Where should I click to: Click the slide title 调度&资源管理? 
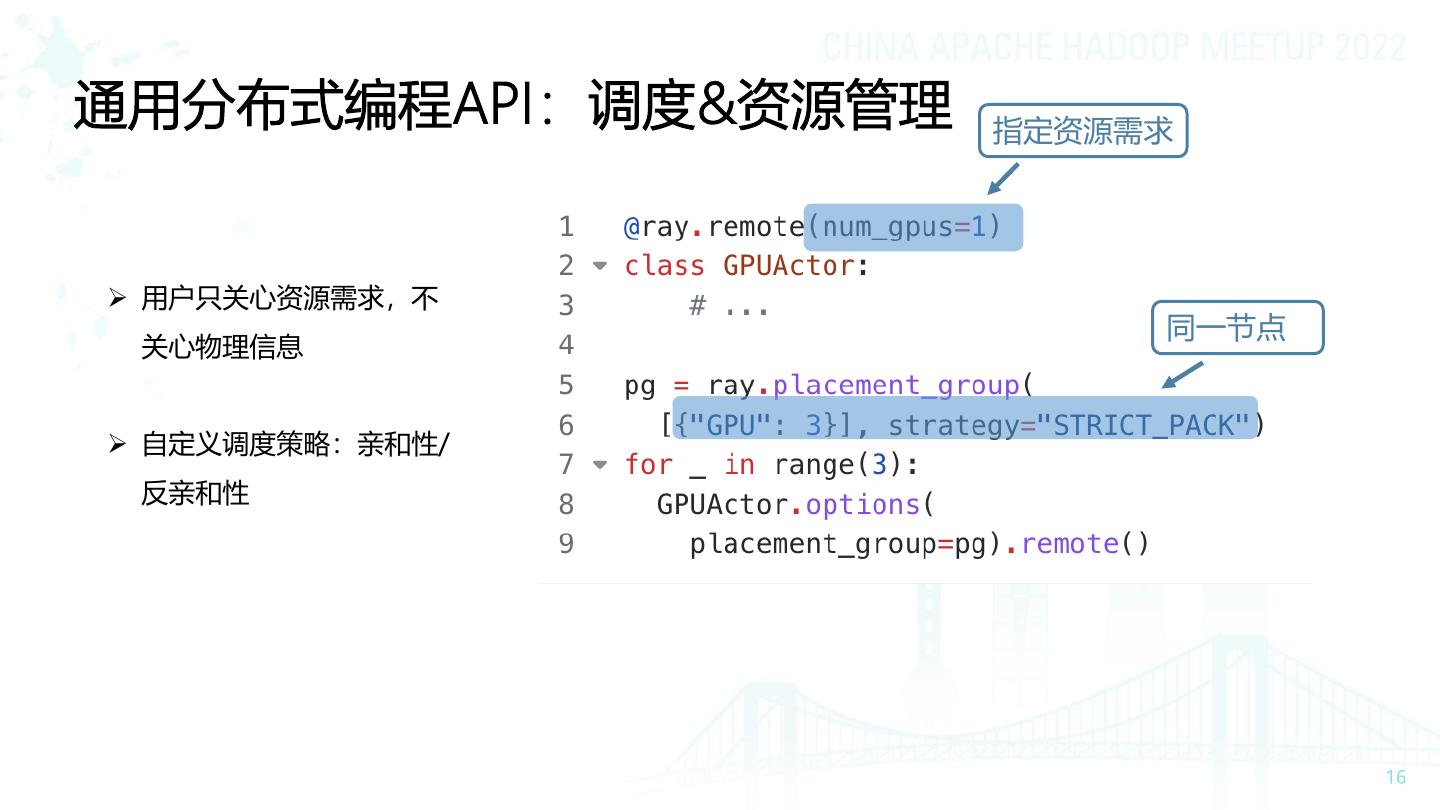[x=770, y=106]
